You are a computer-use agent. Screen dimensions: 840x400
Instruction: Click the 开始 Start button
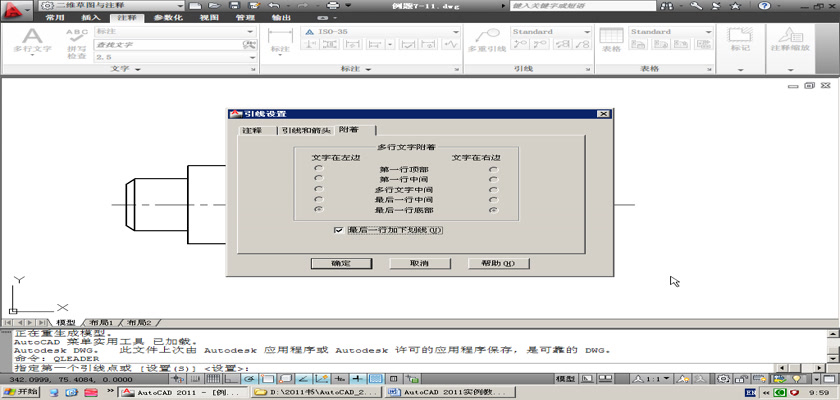point(20,392)
